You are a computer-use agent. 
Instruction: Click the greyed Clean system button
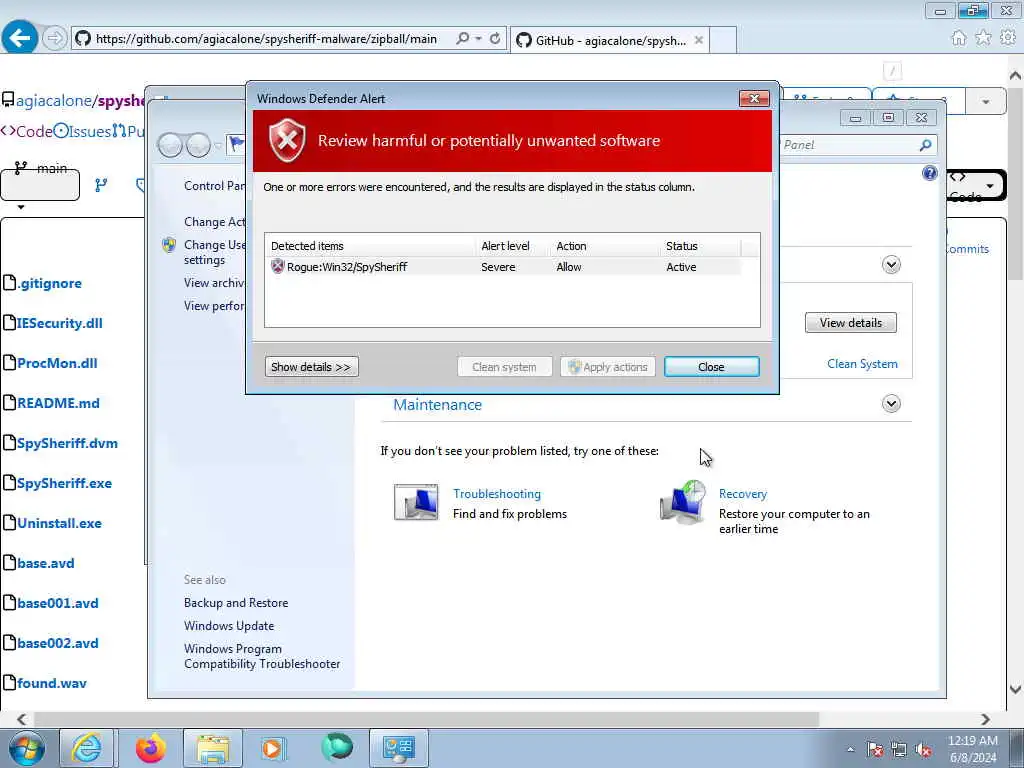(504, 367)
